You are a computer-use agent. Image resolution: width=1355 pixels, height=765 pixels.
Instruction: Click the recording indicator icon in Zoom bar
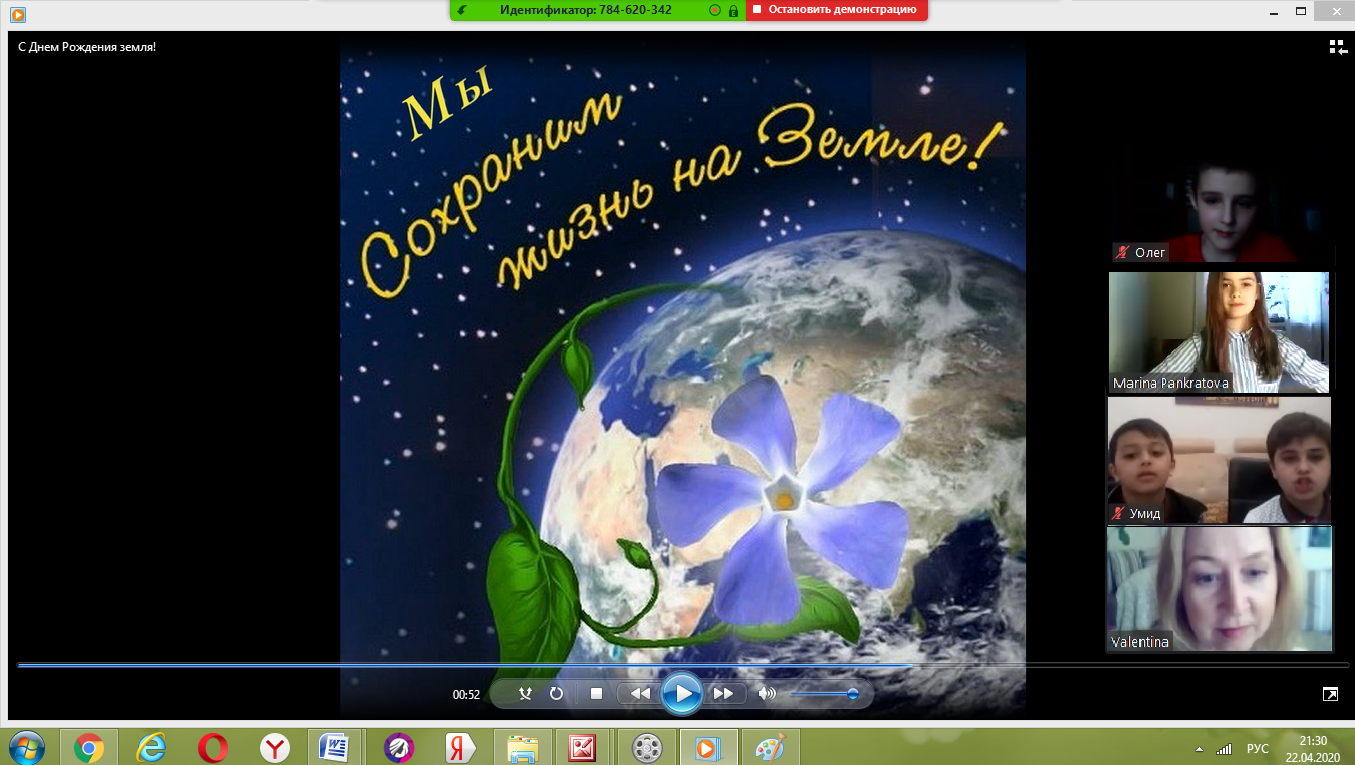[714, 10]
